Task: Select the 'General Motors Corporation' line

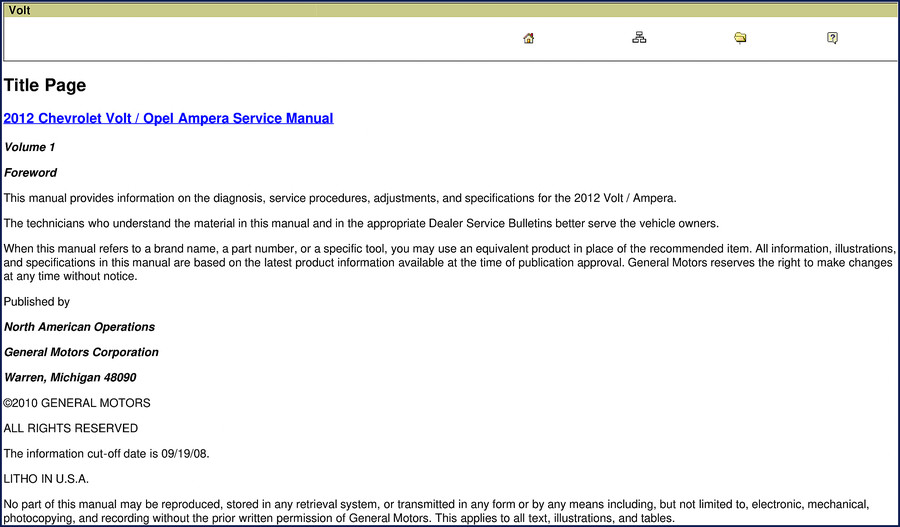Action: (x=81, y=352)
